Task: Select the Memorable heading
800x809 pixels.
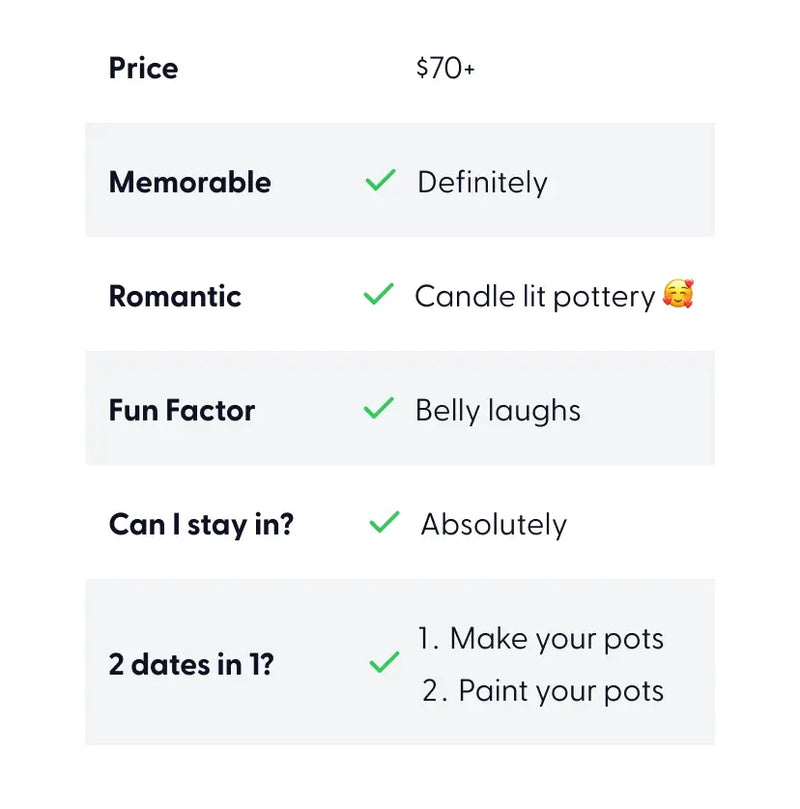Action: click(190, 182)
